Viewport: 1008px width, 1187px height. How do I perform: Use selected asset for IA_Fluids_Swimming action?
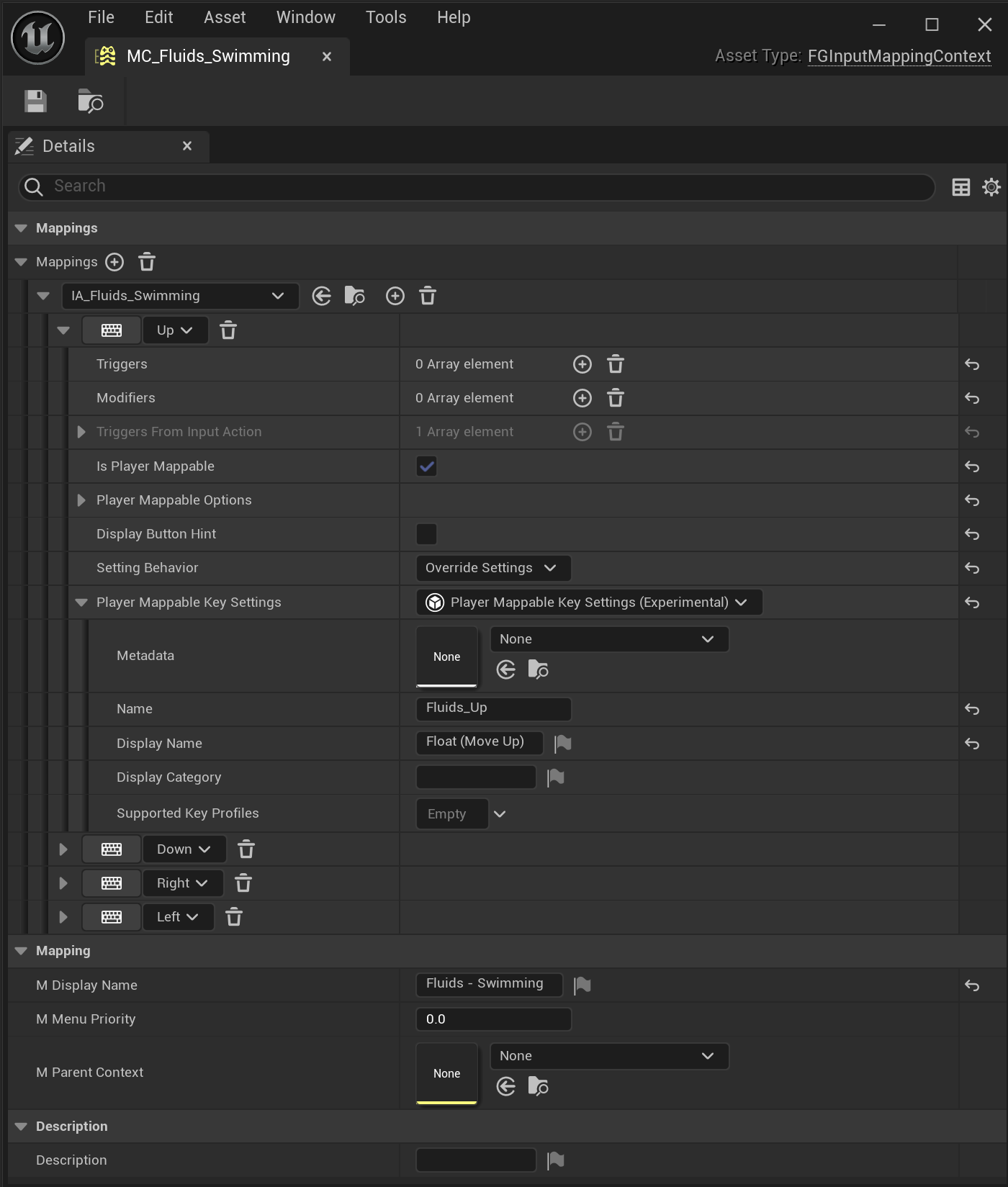tap(322, 296)
